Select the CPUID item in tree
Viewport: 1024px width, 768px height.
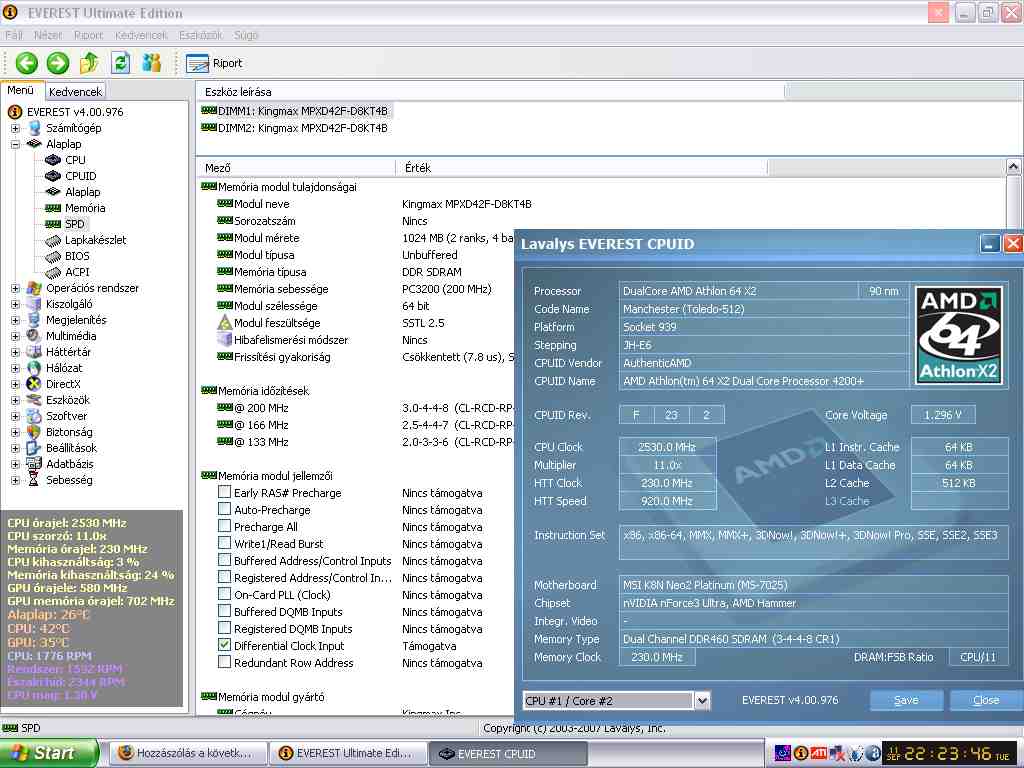(x=80, y=176)
